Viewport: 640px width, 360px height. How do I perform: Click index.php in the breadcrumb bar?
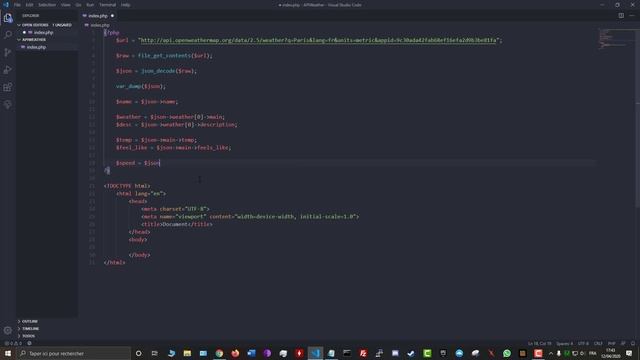[x=100, y=25]
